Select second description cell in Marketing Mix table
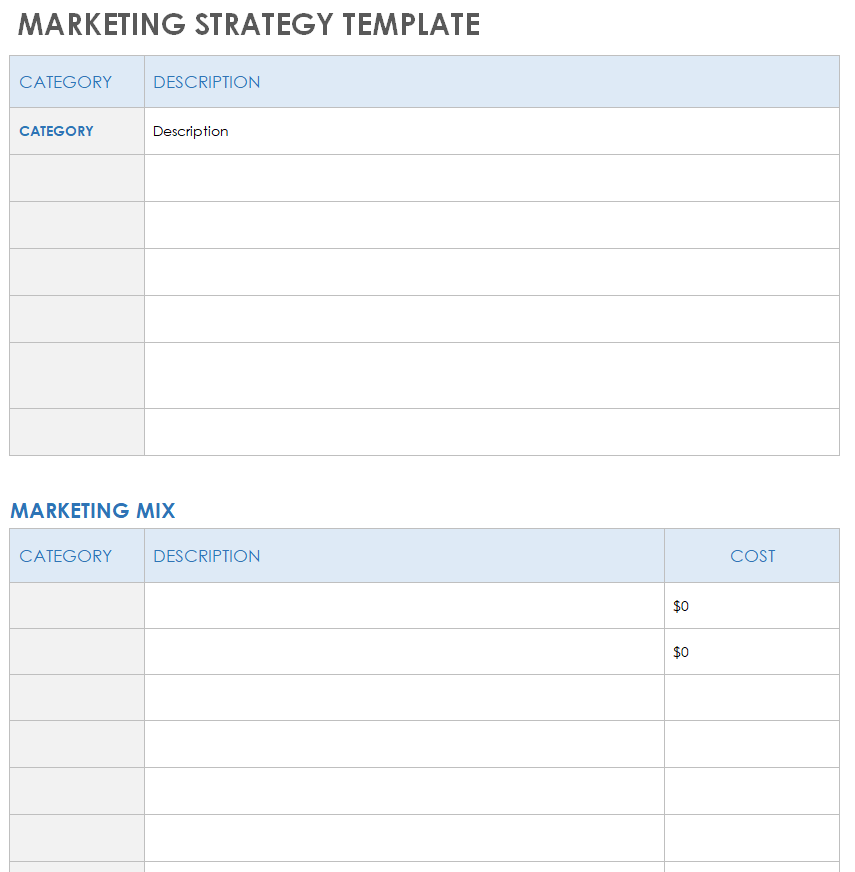Image resolution: width=855 pixels, height=872 pixels. pyautogui.click(x=404, y=652)
